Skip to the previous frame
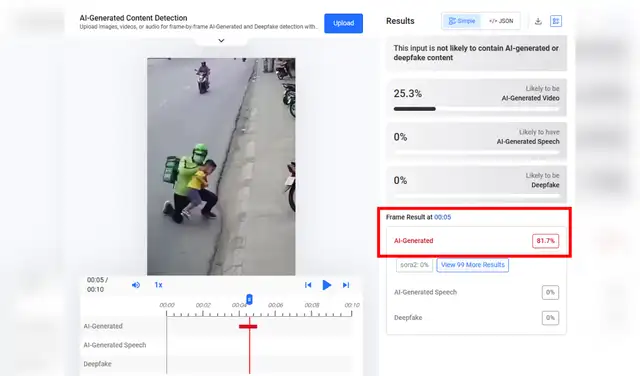Screen dimensions: 640x376 (x=308, y=285)
